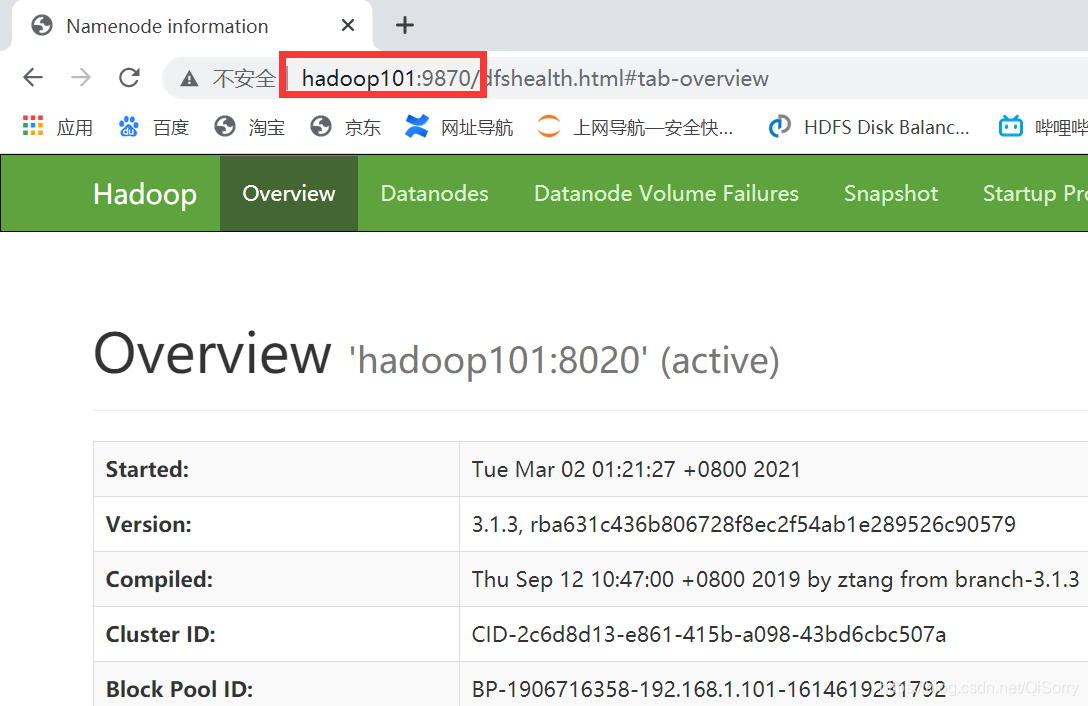The image size is (1088, 706).
Task: Click the Overview page heading
Action: (x=212, y=353)
